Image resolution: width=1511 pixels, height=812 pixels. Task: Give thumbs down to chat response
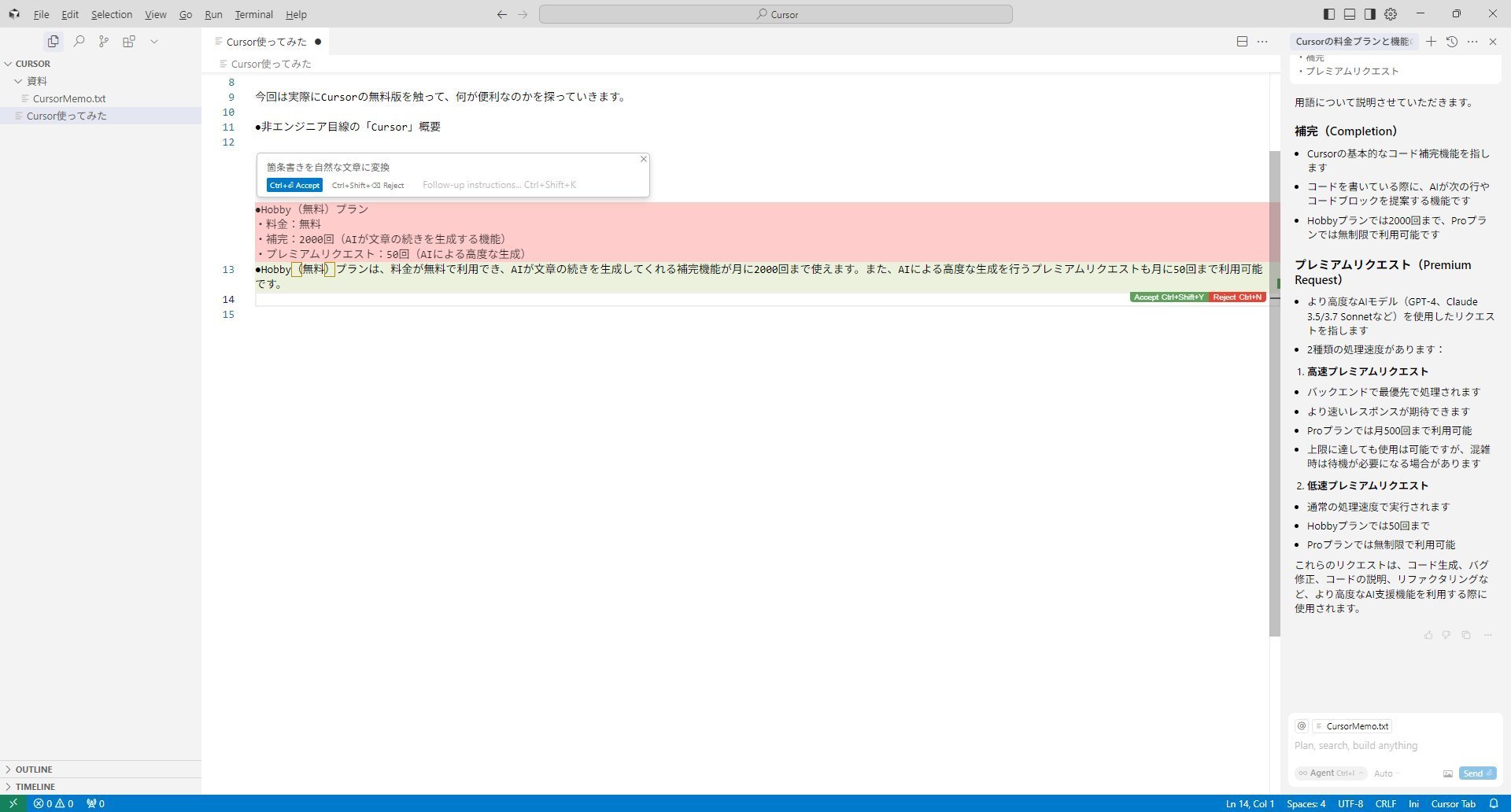coord(1446,635)
